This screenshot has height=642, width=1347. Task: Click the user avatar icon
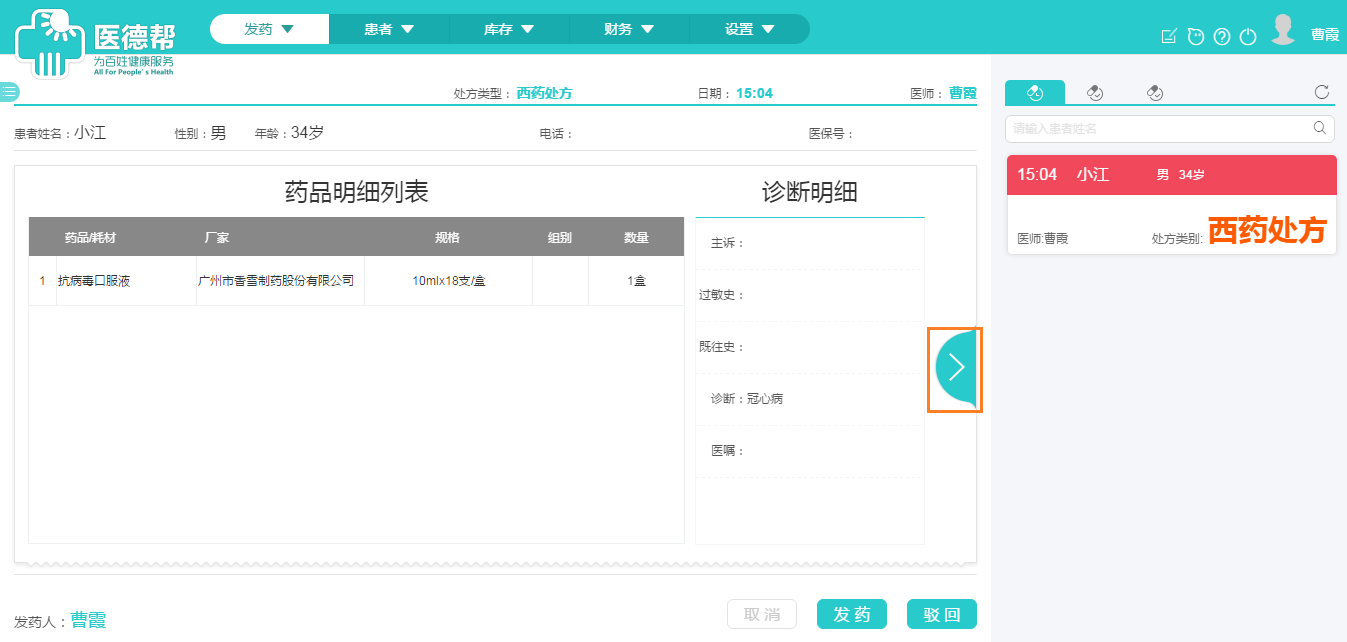1283,30
